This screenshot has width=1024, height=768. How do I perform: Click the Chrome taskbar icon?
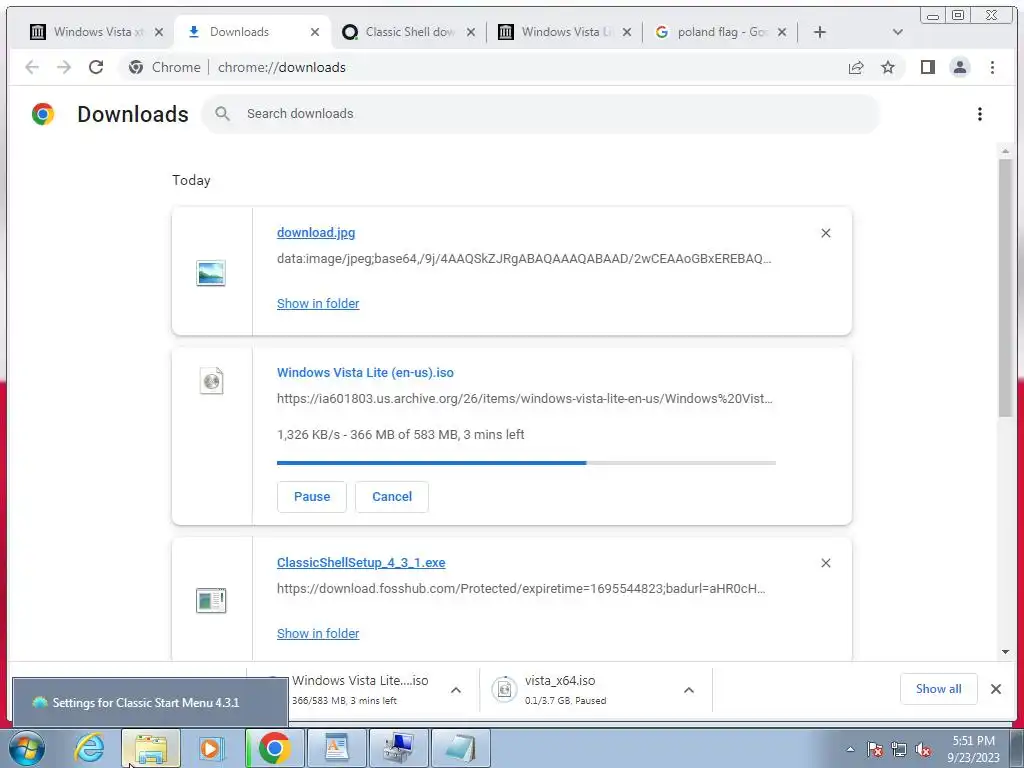pyautogui.click(x=274, y=748)
